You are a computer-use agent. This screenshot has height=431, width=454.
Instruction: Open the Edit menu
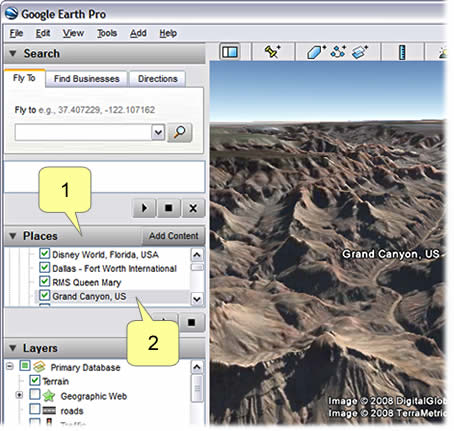click(43, 33)
